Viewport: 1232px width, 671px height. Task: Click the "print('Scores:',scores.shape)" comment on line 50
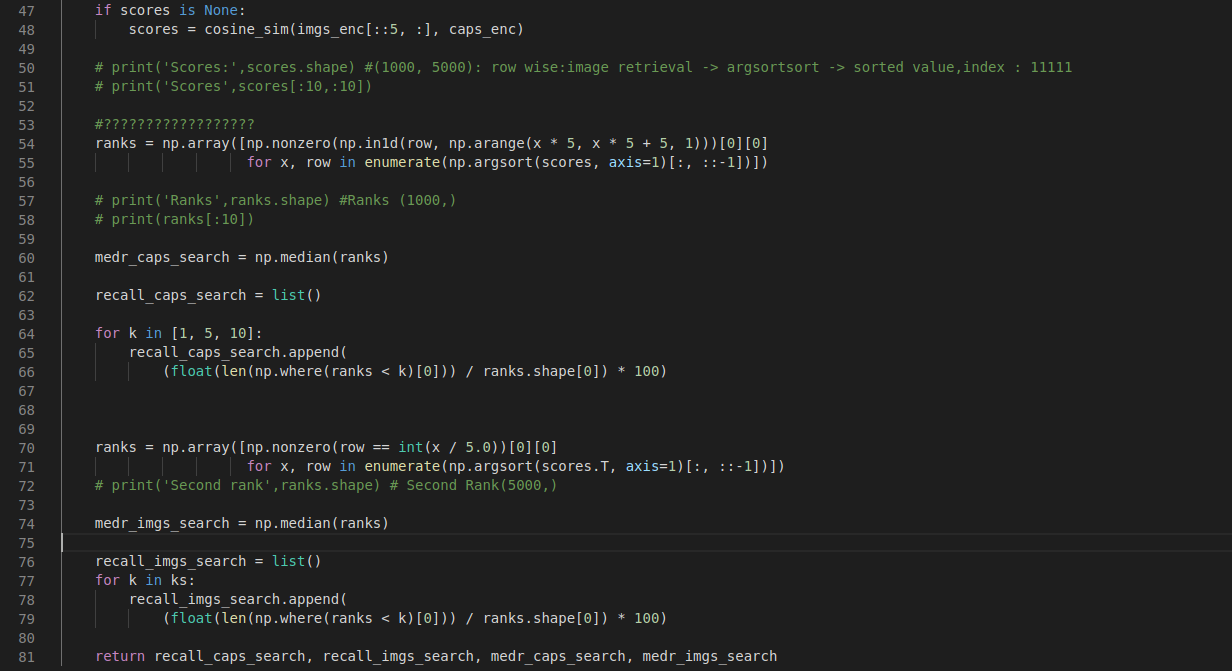[231, 67]
